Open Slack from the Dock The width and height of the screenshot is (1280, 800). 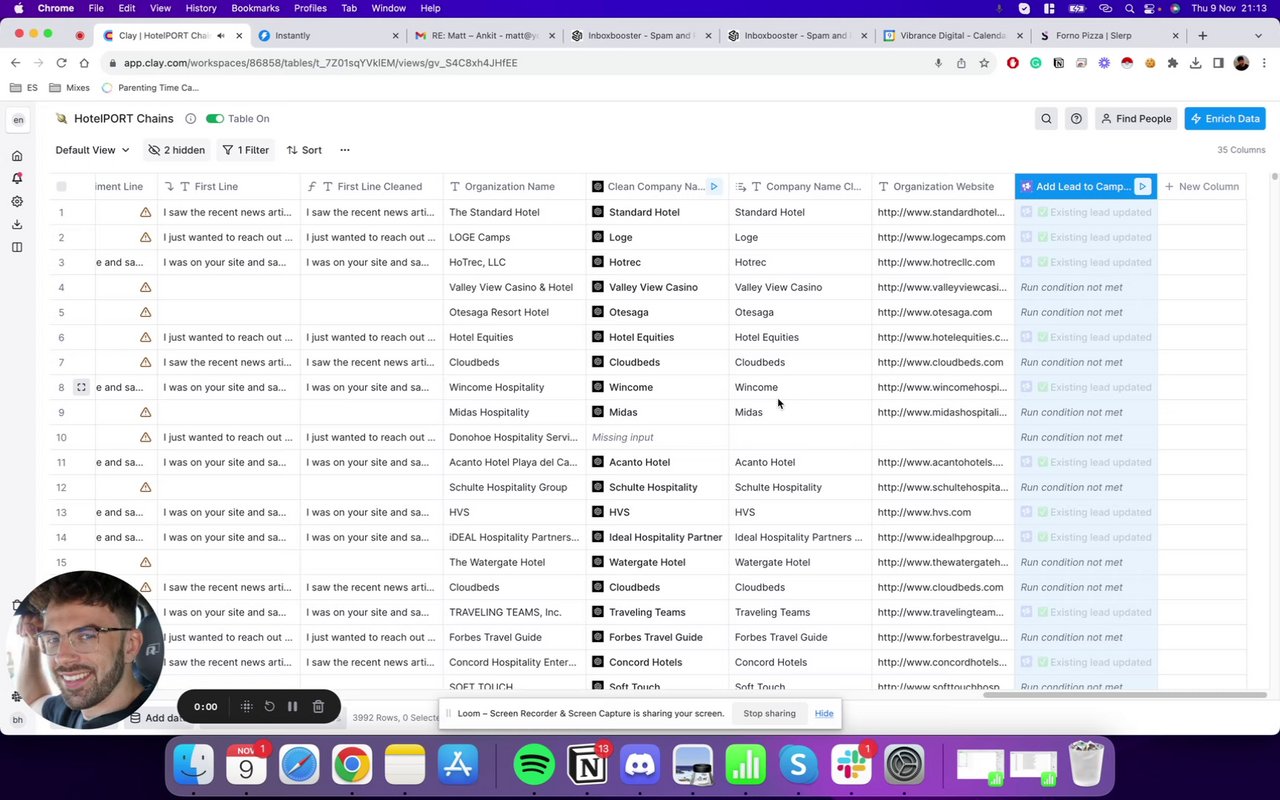(x=851, y=765)
